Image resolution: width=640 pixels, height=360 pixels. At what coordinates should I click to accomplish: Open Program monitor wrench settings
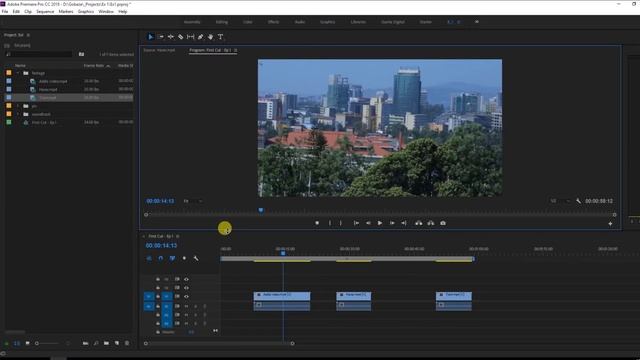[578, 201]
